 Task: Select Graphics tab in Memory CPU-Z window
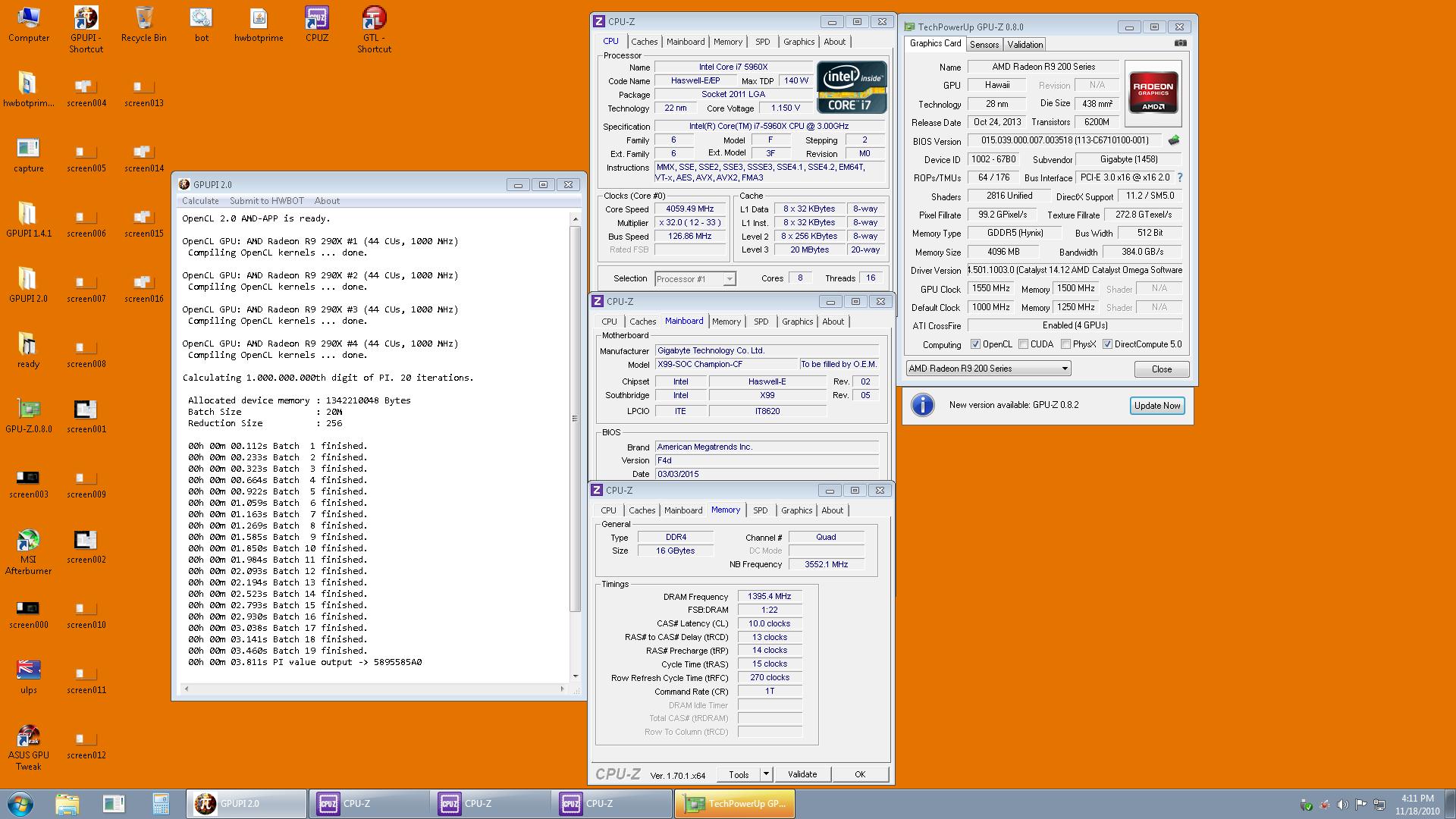796,510
